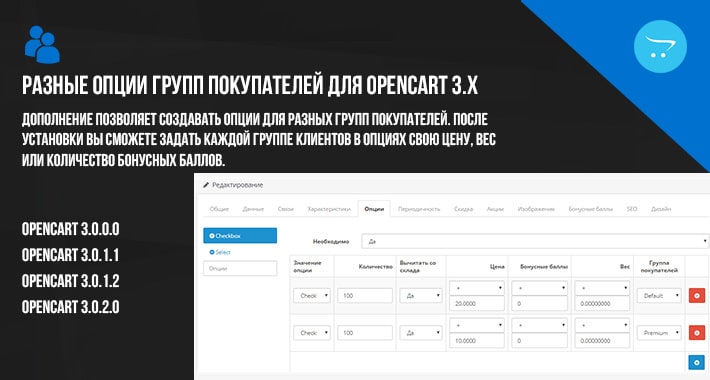Focus the Опции search input
This screenshot has height=380, width=710.
point(240,268)
